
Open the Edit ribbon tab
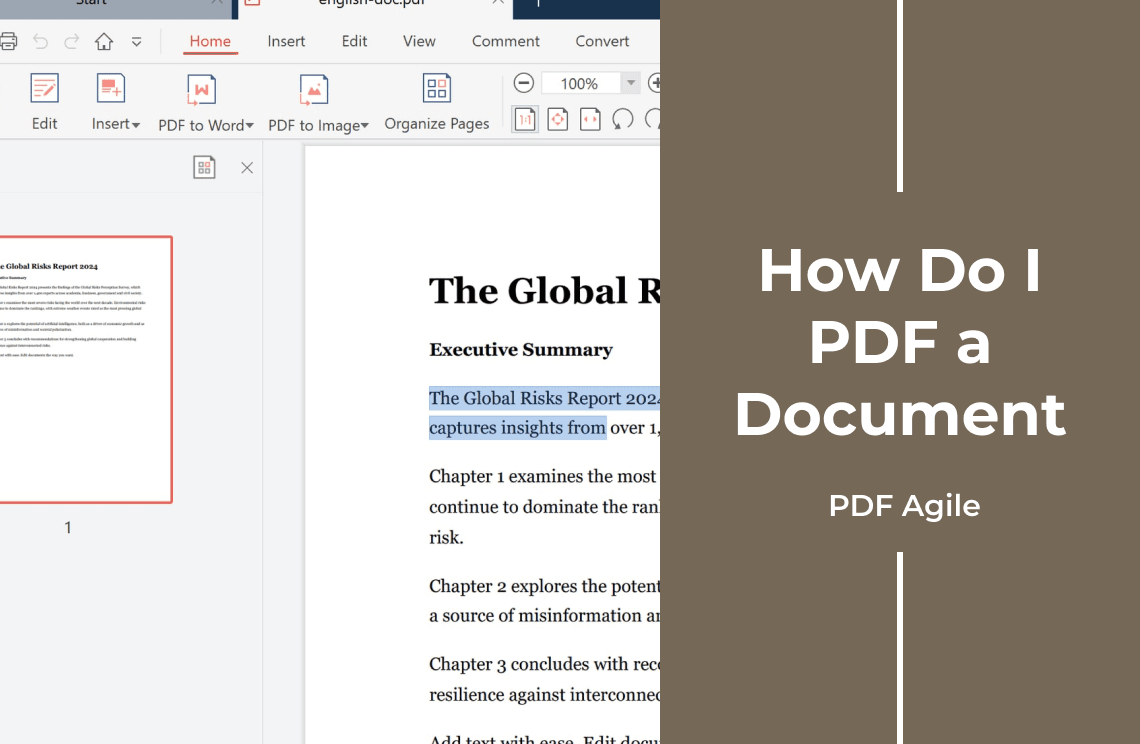[x=354, y=41]
